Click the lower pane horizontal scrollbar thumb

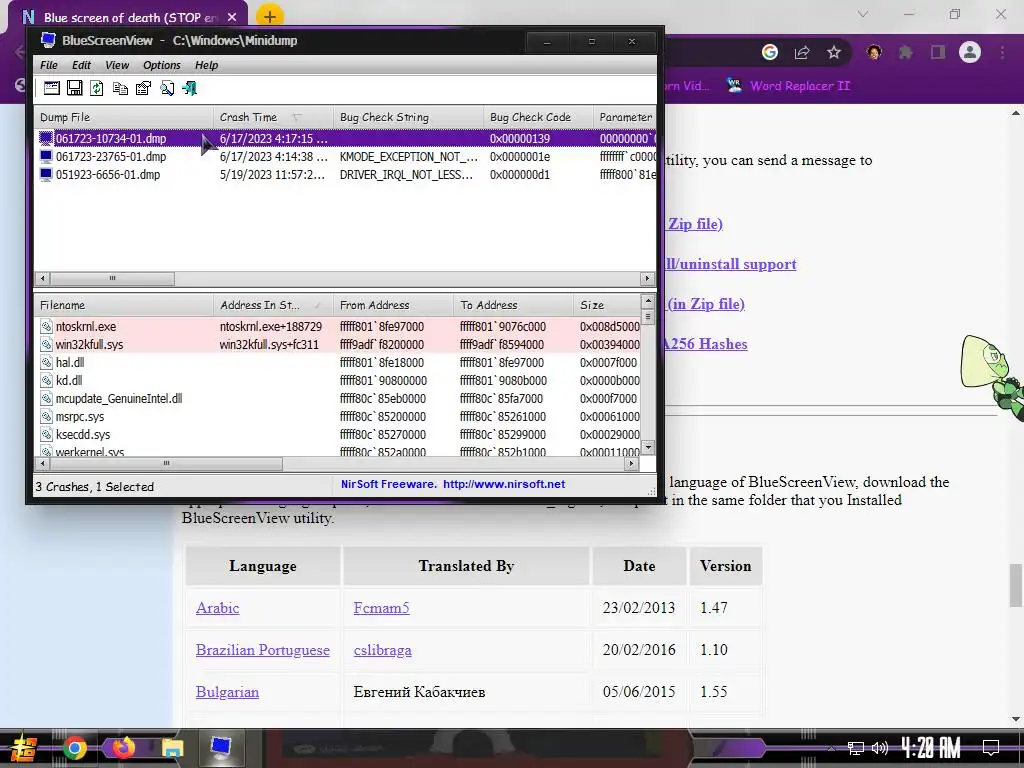(x=167, y=464)
